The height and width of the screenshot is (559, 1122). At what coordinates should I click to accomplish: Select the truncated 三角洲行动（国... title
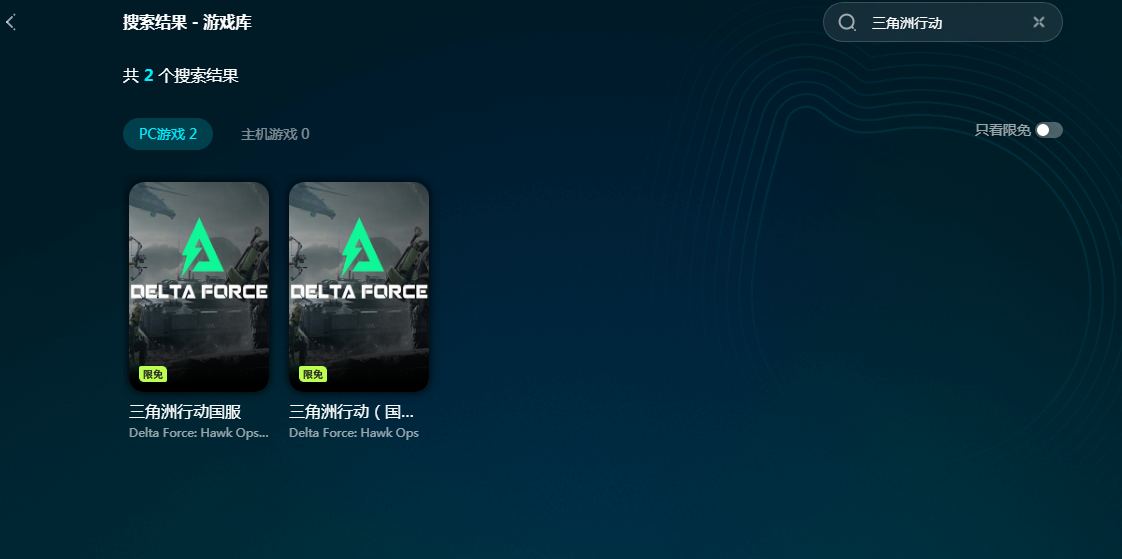point(351,412)
